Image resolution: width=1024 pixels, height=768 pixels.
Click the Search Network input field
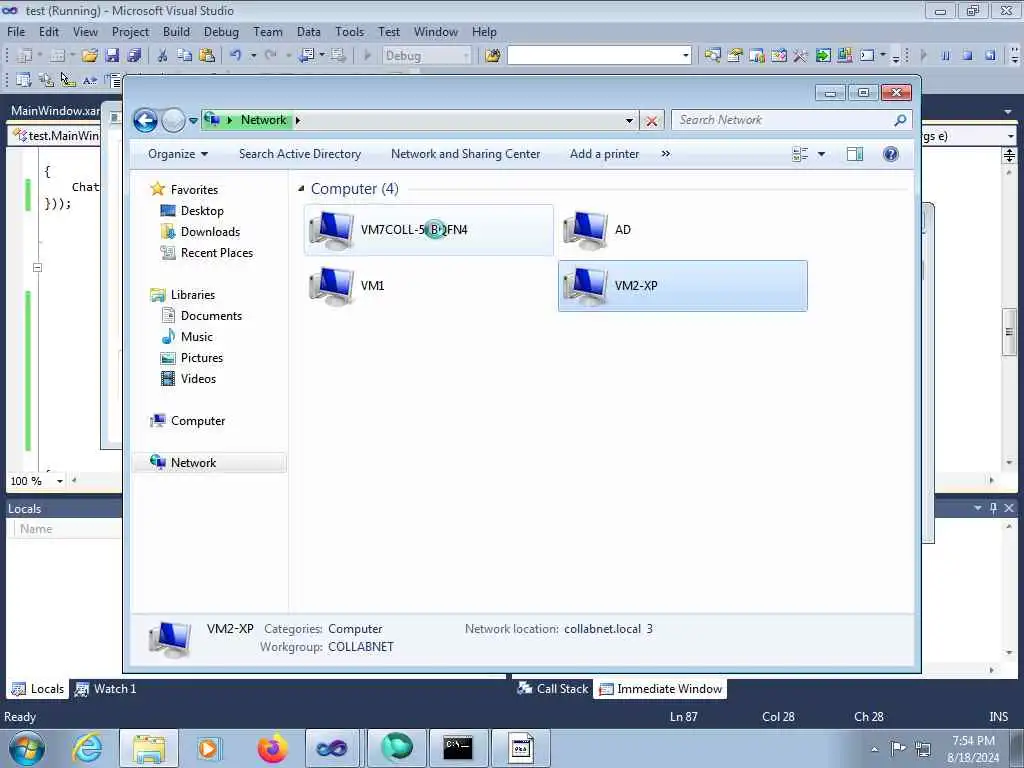click(x=784, y=120)
